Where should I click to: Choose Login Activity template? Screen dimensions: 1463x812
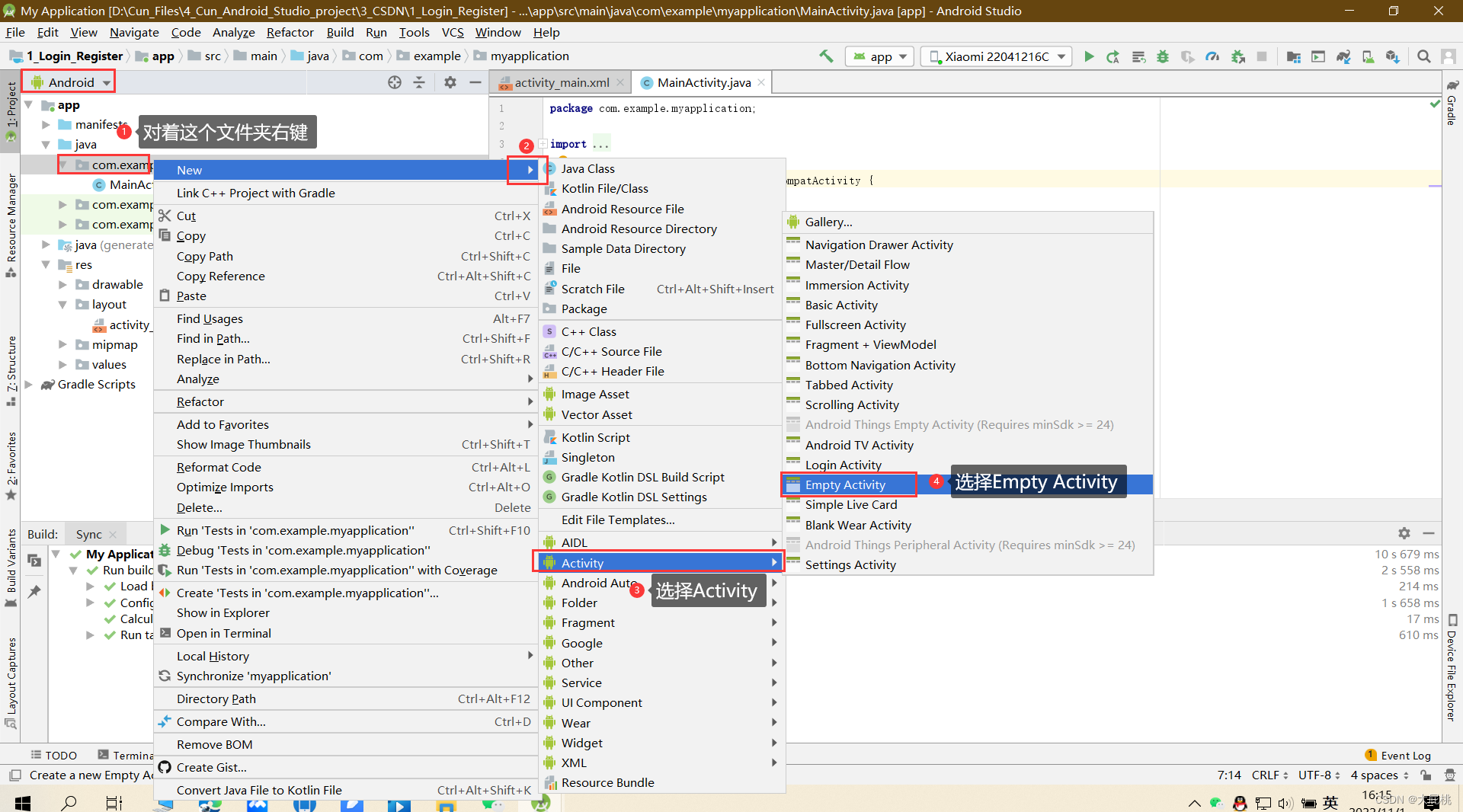click(x=968, y=465)
